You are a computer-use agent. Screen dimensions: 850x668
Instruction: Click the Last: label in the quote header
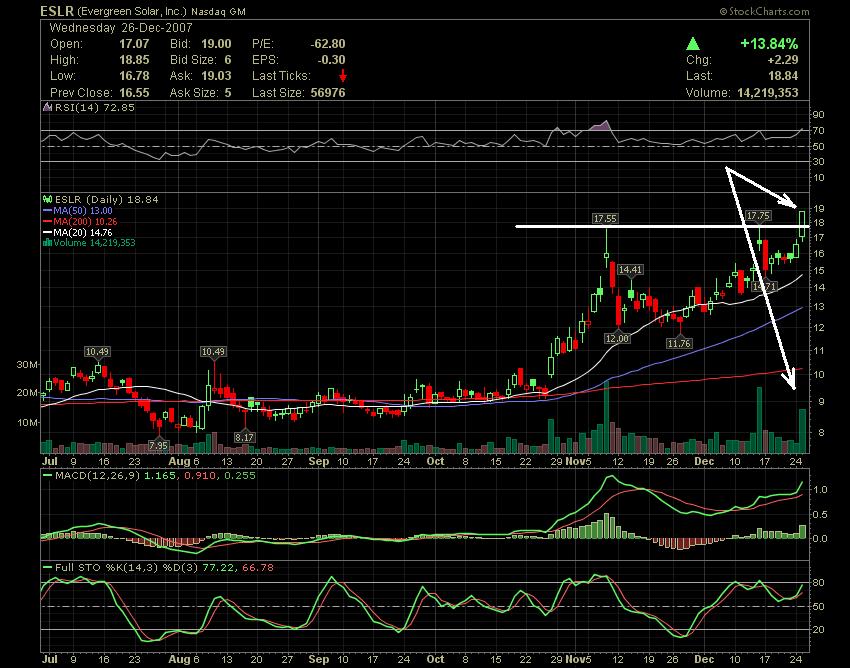pos(699,76)
